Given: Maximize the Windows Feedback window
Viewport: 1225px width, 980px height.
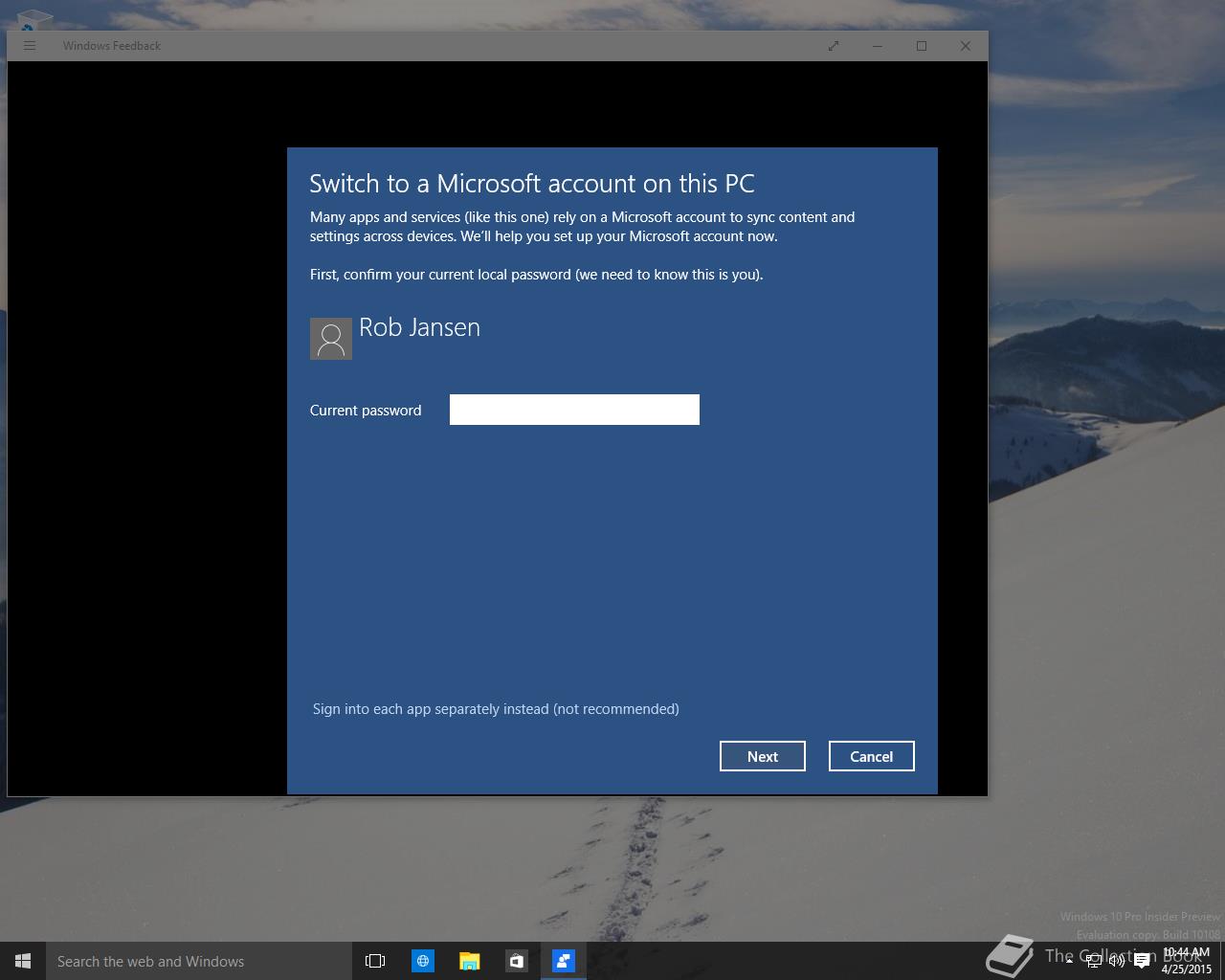Looking at the screenshot, I should pyautogui.click(x=922, y=46).
